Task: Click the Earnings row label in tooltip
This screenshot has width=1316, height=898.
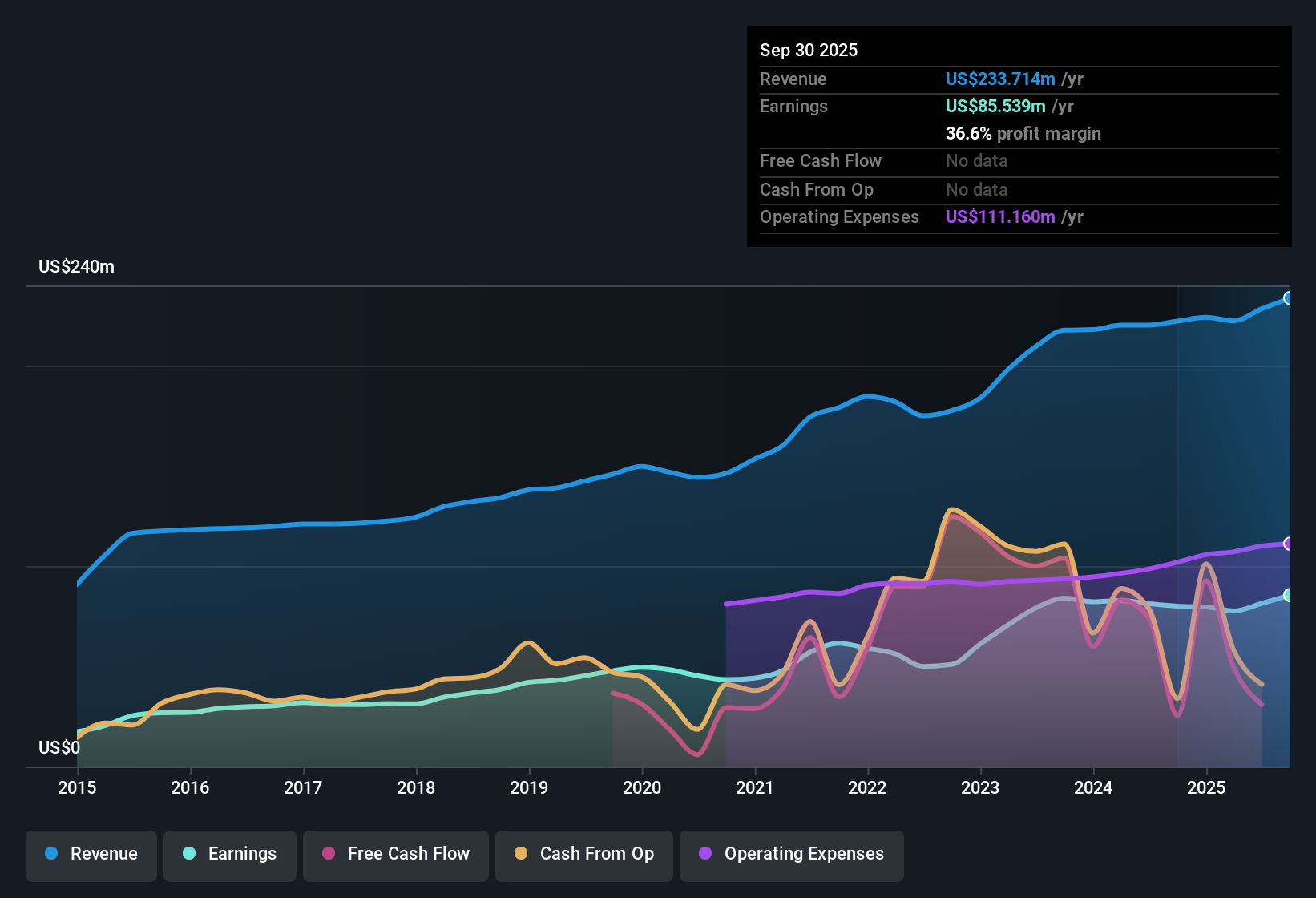Action: (793, 106)
